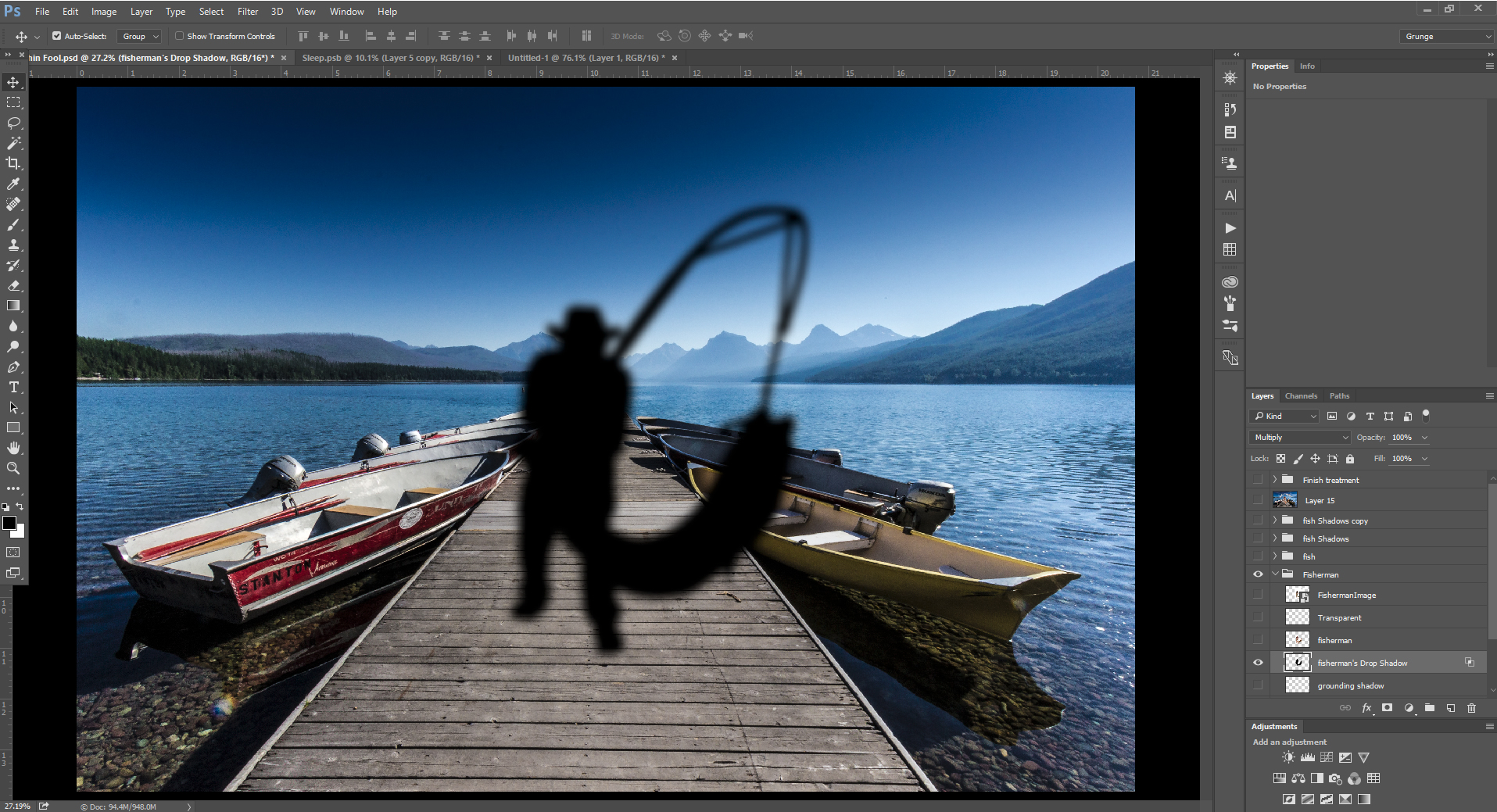Click the Delete layer trash icon
Image resolution: width=1497 pixels, height=812 pixels.
(1471, 708)
